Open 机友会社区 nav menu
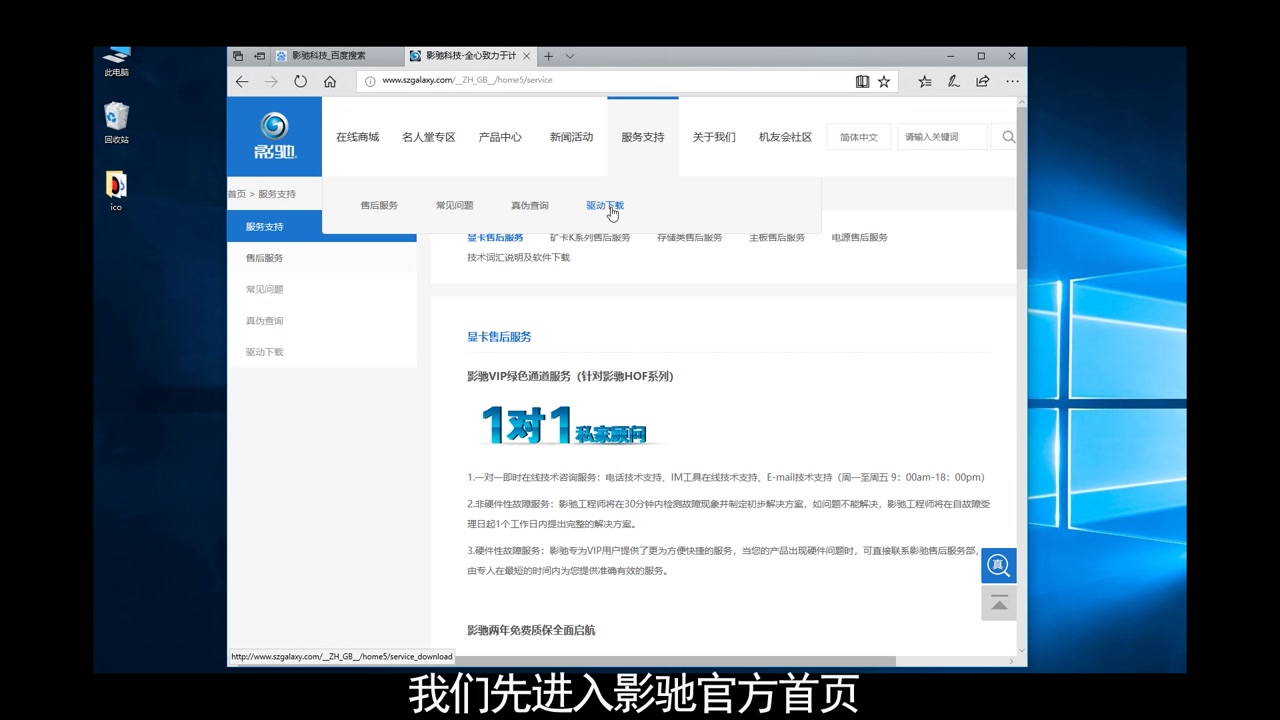 pyautogui.click(x=785, y=137)
